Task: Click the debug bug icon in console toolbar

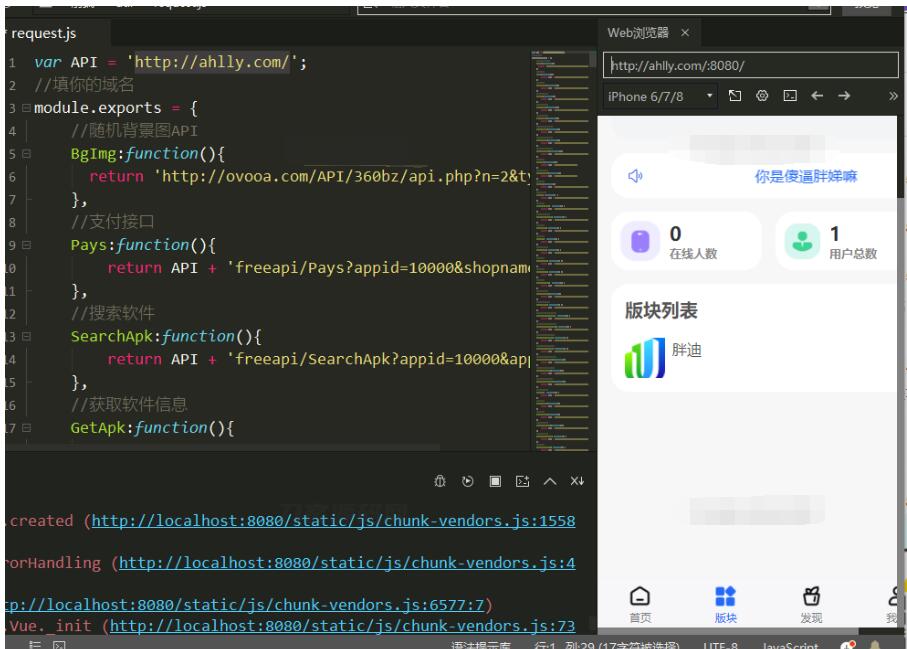Action: coord(440,481)
